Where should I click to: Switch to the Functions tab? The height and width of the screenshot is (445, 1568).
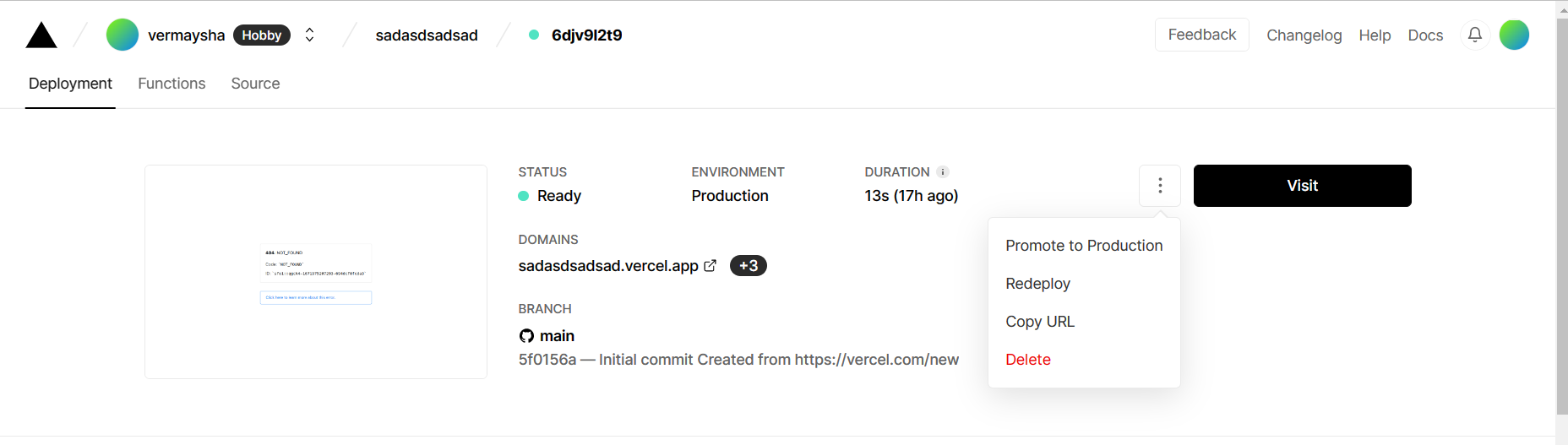(171, 84)
